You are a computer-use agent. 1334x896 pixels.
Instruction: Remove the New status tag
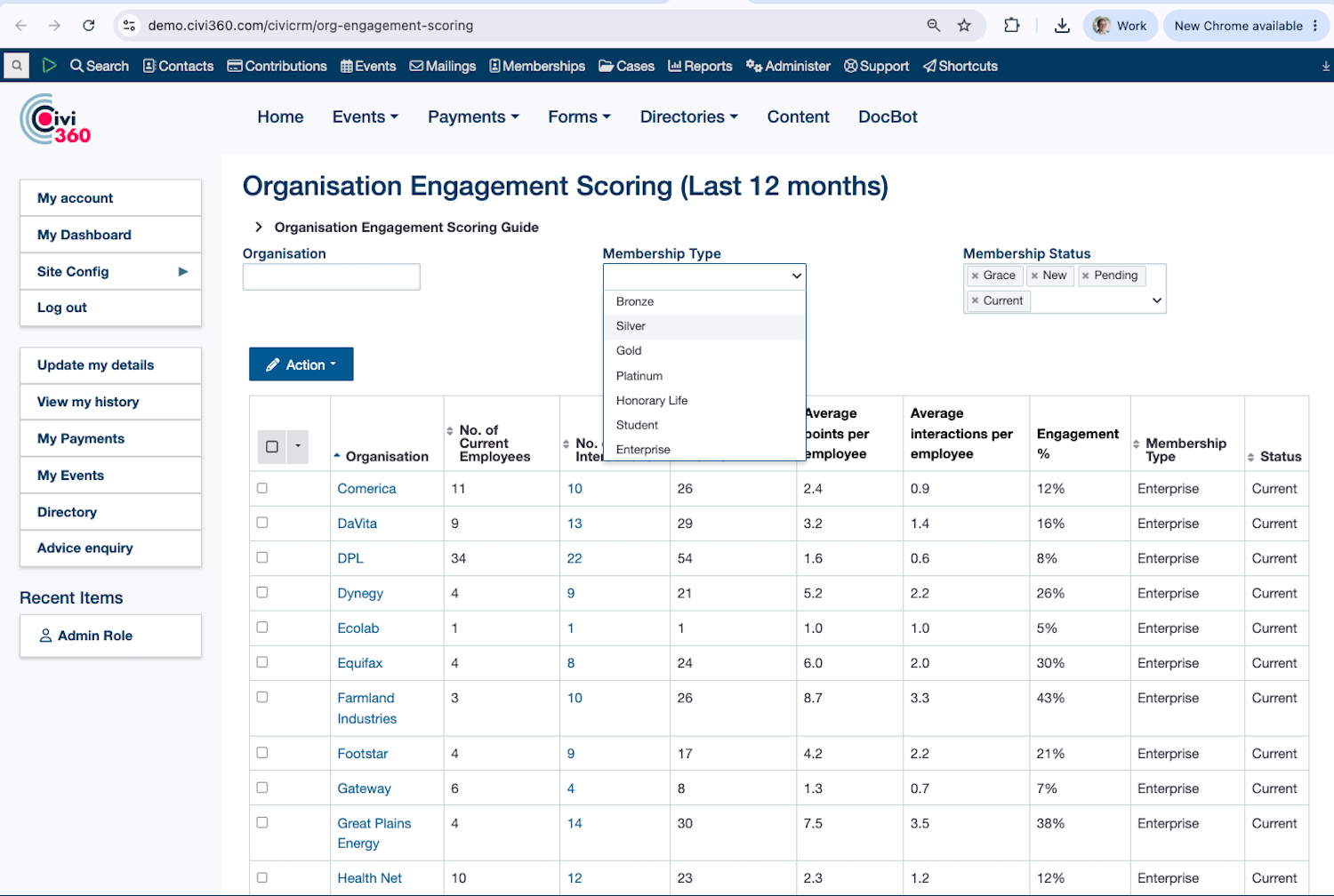(1034, 276)
